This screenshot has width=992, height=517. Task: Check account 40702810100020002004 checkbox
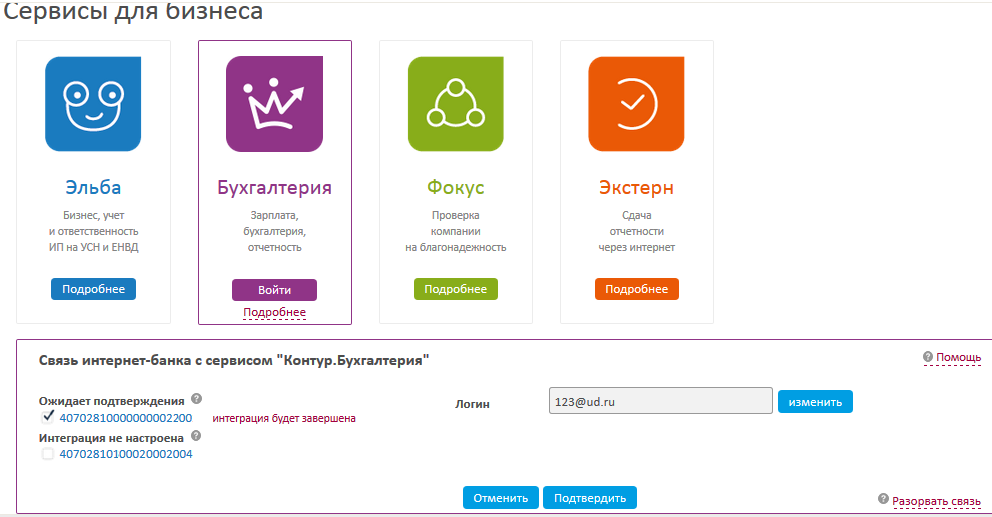pyautogui.click(x=47, y=454)
